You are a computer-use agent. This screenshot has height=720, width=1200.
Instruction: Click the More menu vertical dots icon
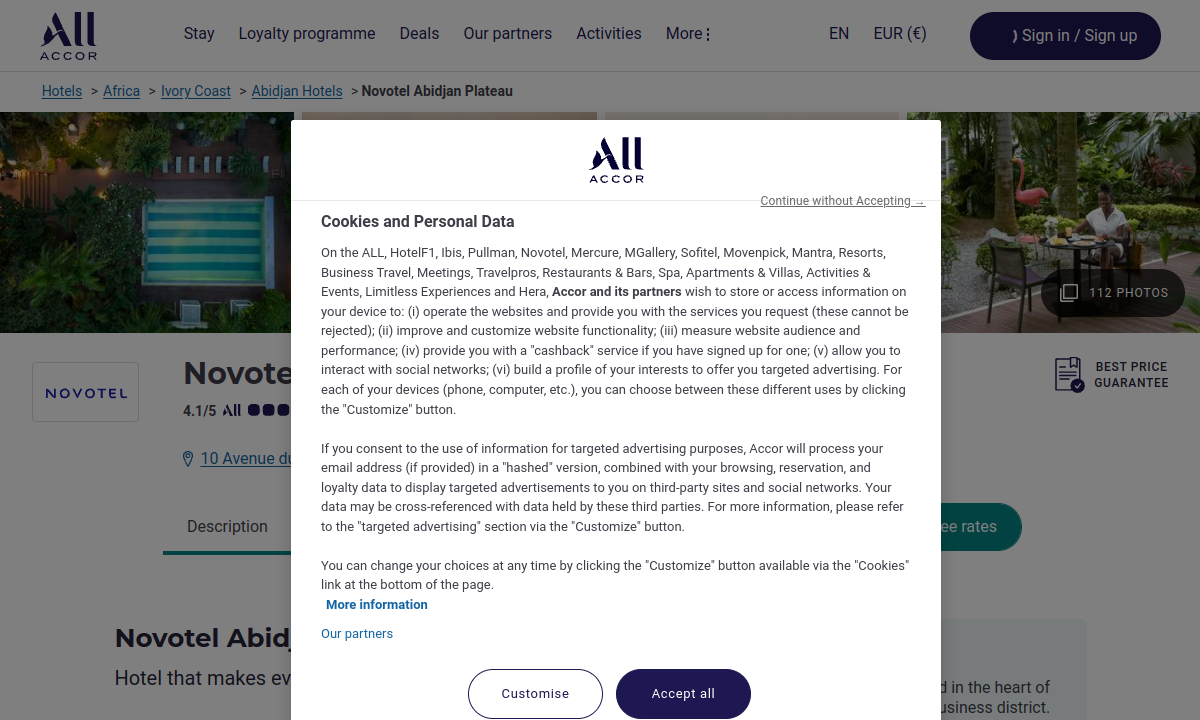point(708,35)
